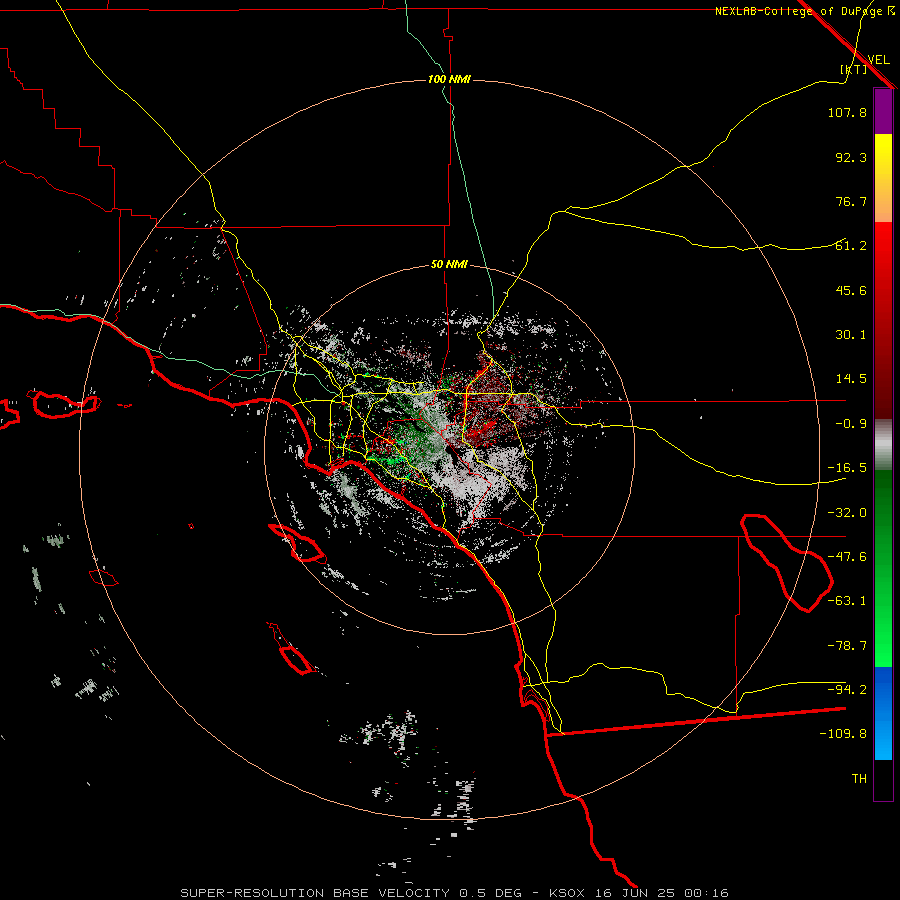Click the -16.5 velocity scale value
The height and width of the screenshot is (900, 900).
pyautogui.click(x=847, y=468)
